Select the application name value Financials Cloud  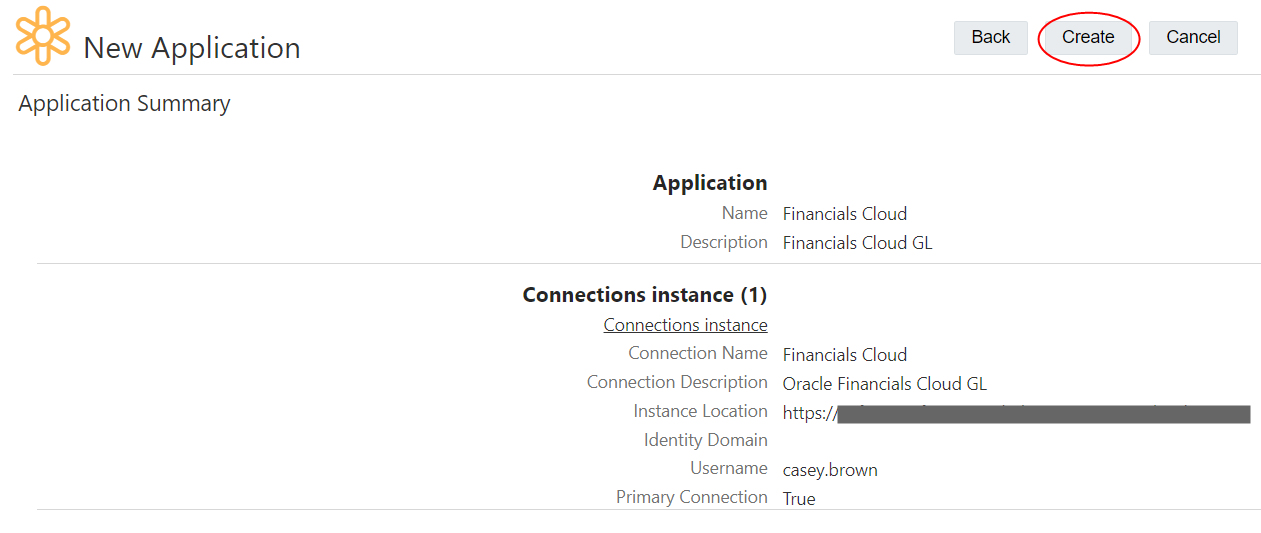(x=845, y=214)
